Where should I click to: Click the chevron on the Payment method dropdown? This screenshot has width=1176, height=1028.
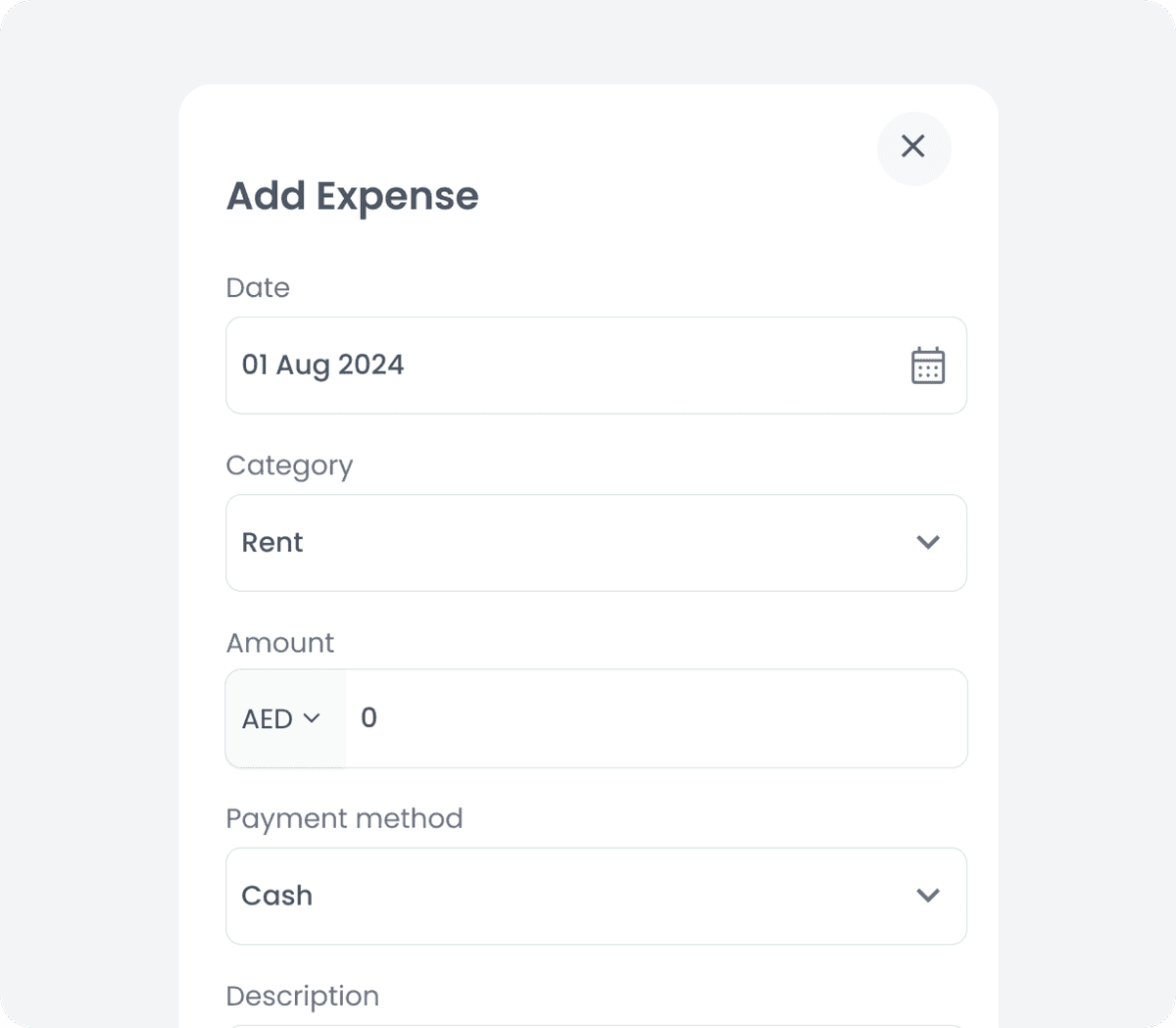[929, 895]
